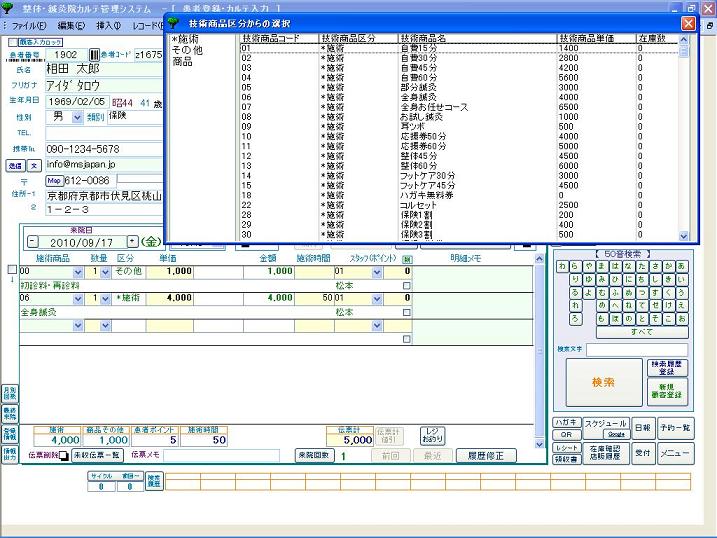Viewport: 717px width, 538px height.
Task: Click the Map button beside postal code 612-0086
Action: (54, 181)
